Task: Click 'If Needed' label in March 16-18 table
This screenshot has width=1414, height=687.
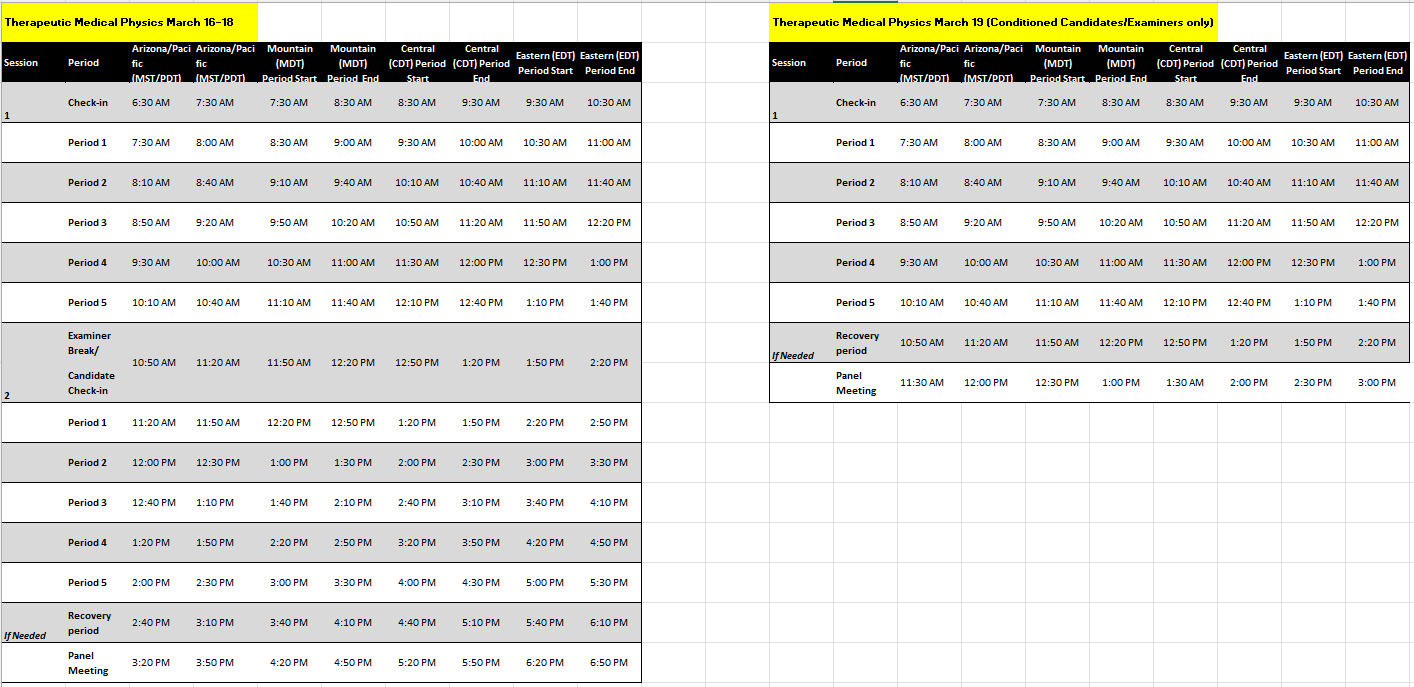Action: click(x=25, y=635)
